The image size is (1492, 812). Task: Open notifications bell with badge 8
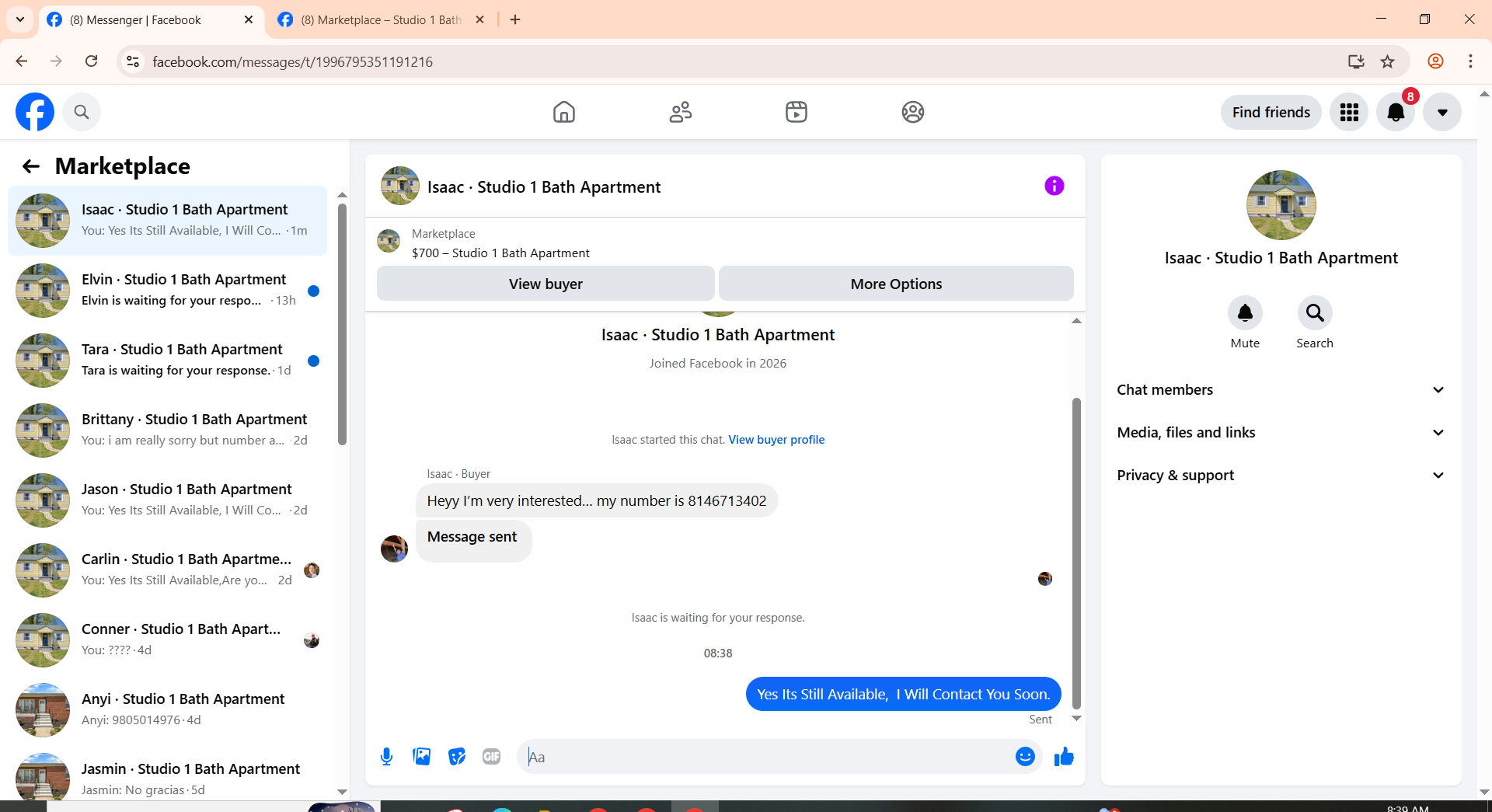pyautogui.click(x=1396, y=112)
